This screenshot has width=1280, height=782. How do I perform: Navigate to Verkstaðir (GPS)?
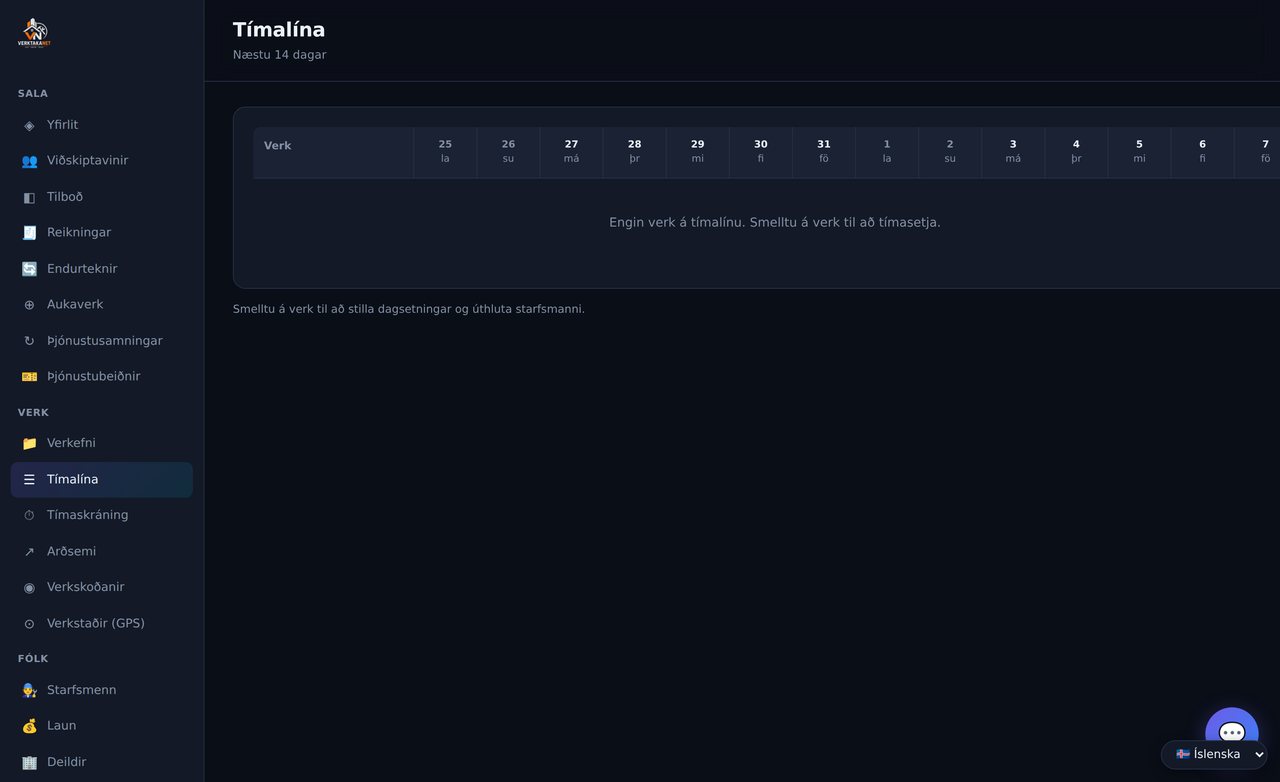click(102, 624)
